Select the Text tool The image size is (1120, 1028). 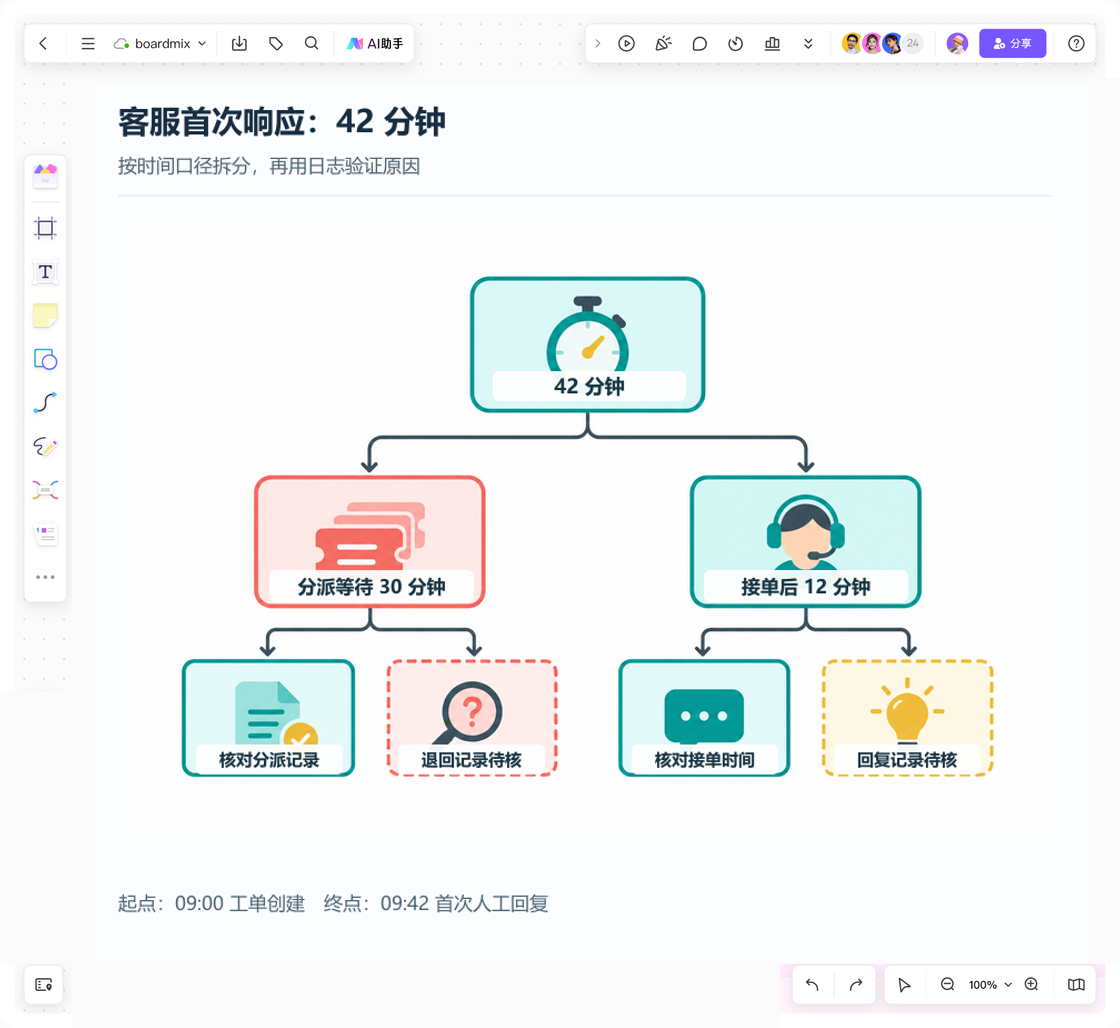tap(45, 272)
